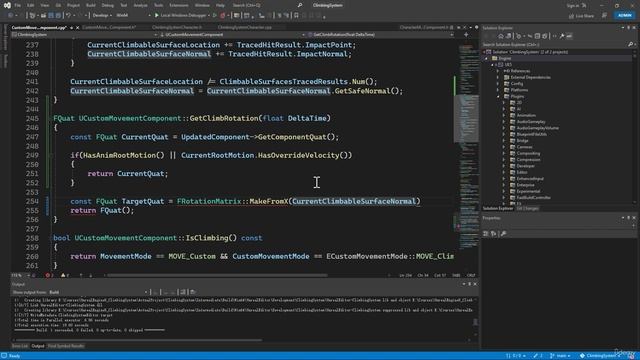The image size is (640, 360).
Task: Click Solution Explorer show all files icon
Action: click(544, 36)
